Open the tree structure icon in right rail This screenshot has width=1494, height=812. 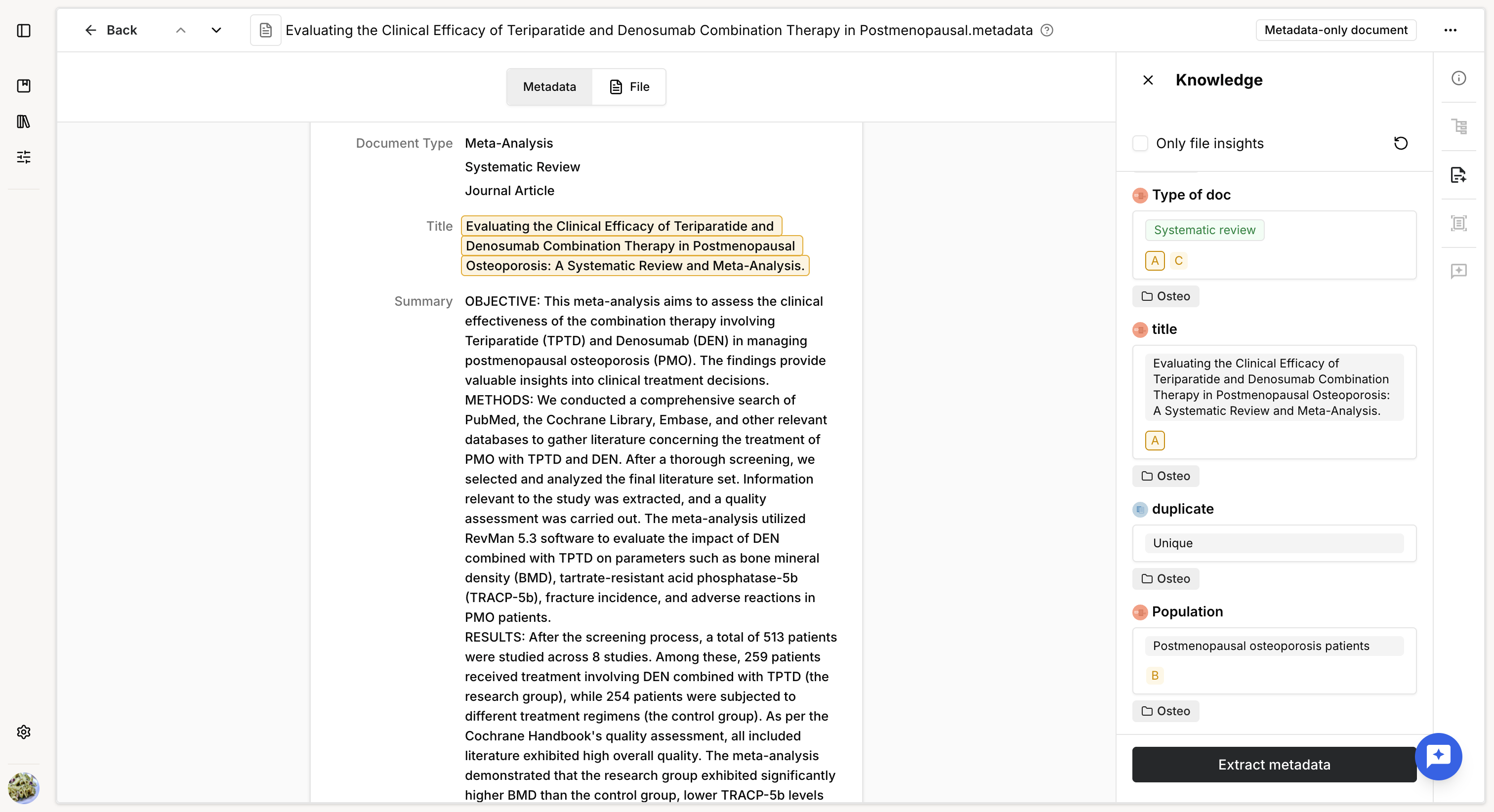point(1458,126)
